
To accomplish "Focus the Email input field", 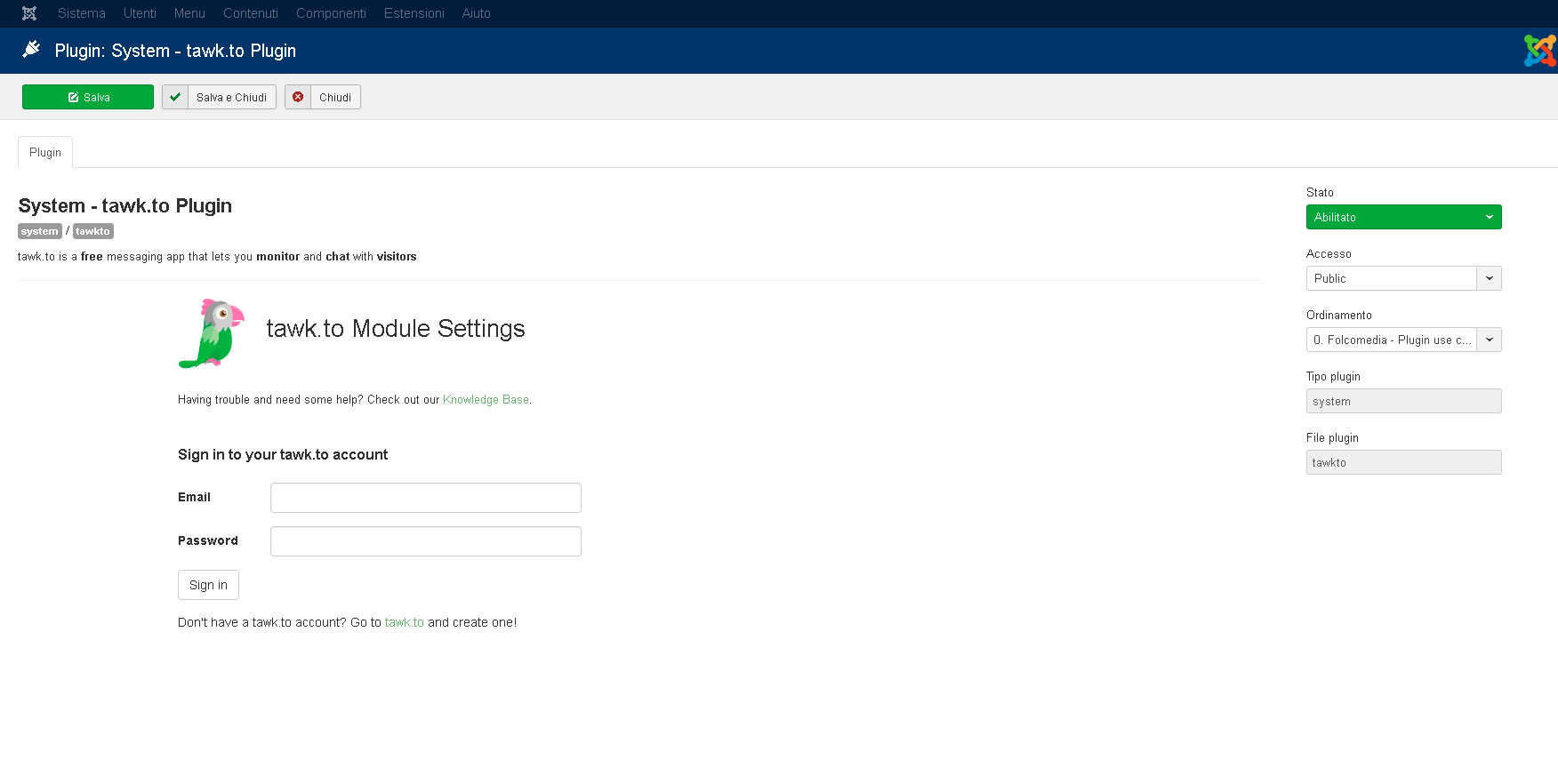I will click(x=426, y=498).
